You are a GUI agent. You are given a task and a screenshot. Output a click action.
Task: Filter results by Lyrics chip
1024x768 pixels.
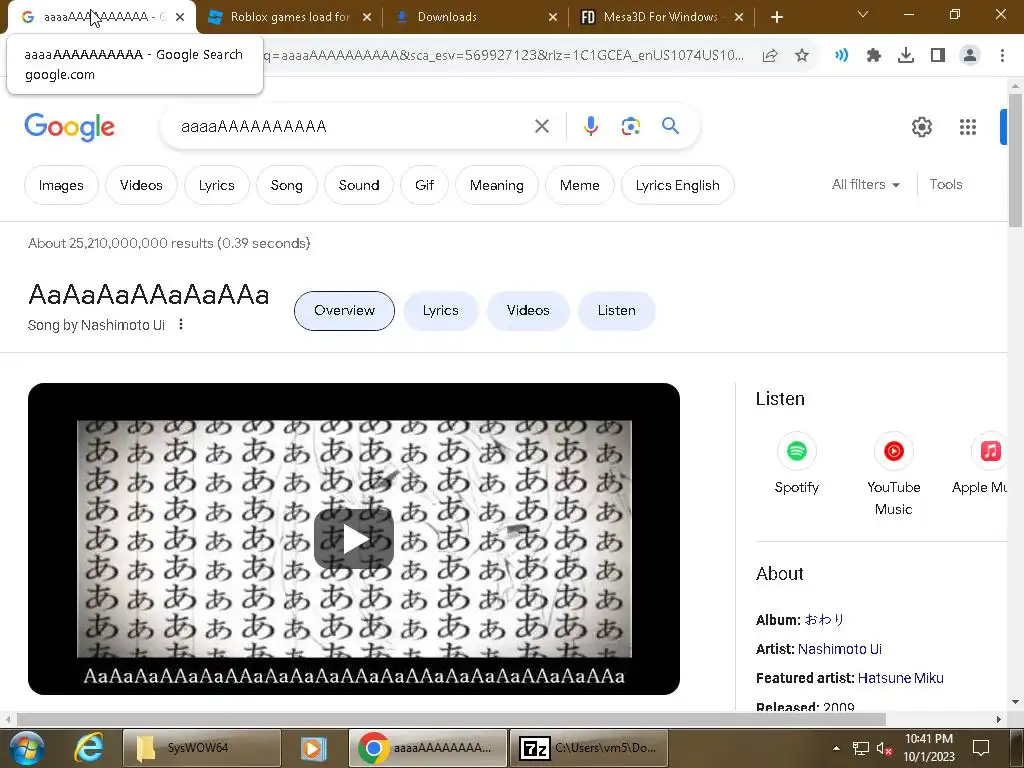(x=217, y=185)
